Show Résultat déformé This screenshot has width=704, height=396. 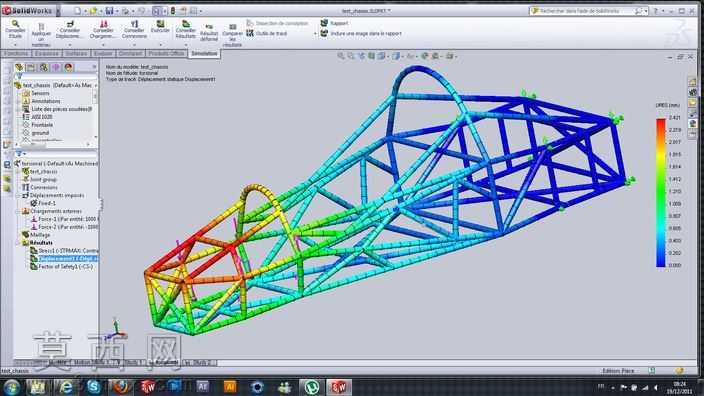pyautogui.click(x=209, y=33)
